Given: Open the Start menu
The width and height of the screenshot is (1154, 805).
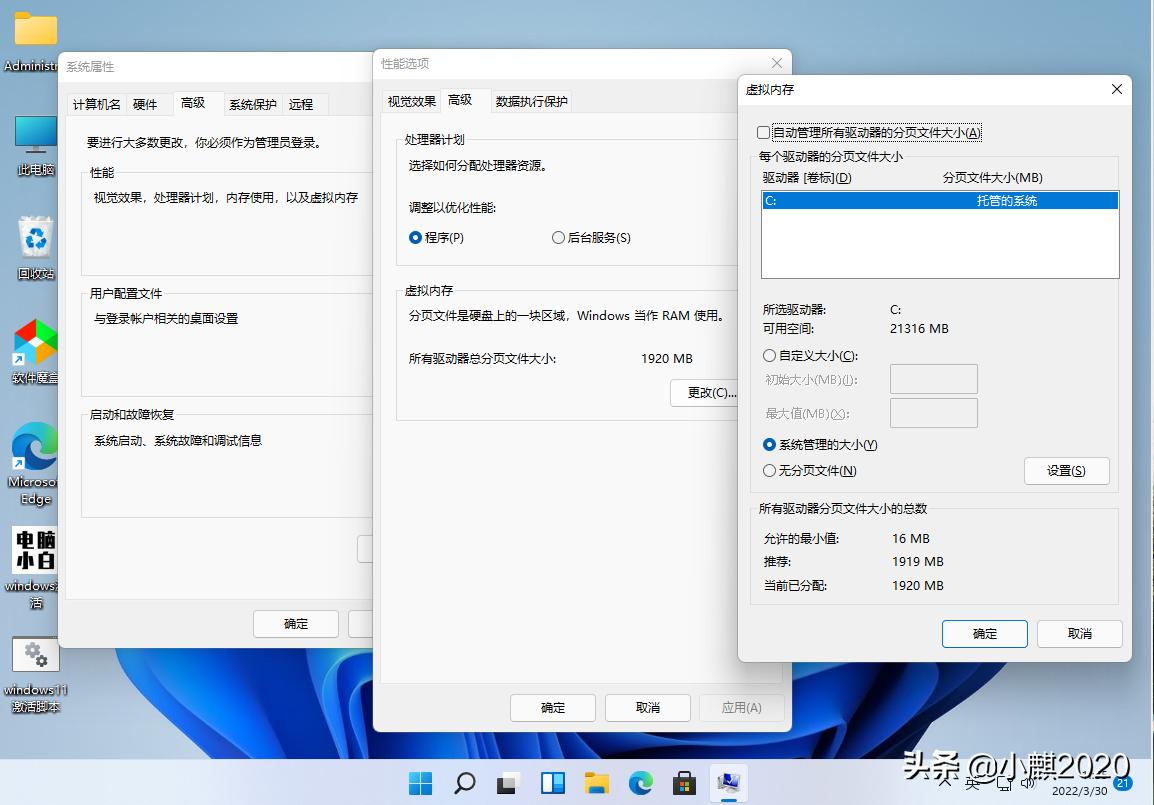Looking at the screenshot, I should (x=419, y=783).
